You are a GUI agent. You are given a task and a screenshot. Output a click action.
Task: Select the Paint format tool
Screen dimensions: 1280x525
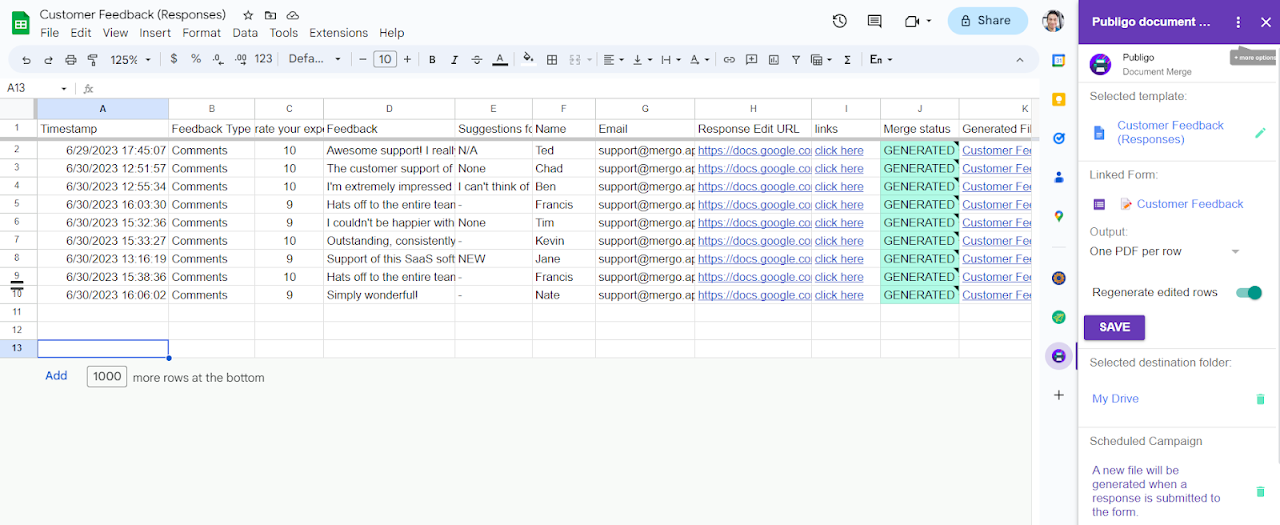[93, 60]
